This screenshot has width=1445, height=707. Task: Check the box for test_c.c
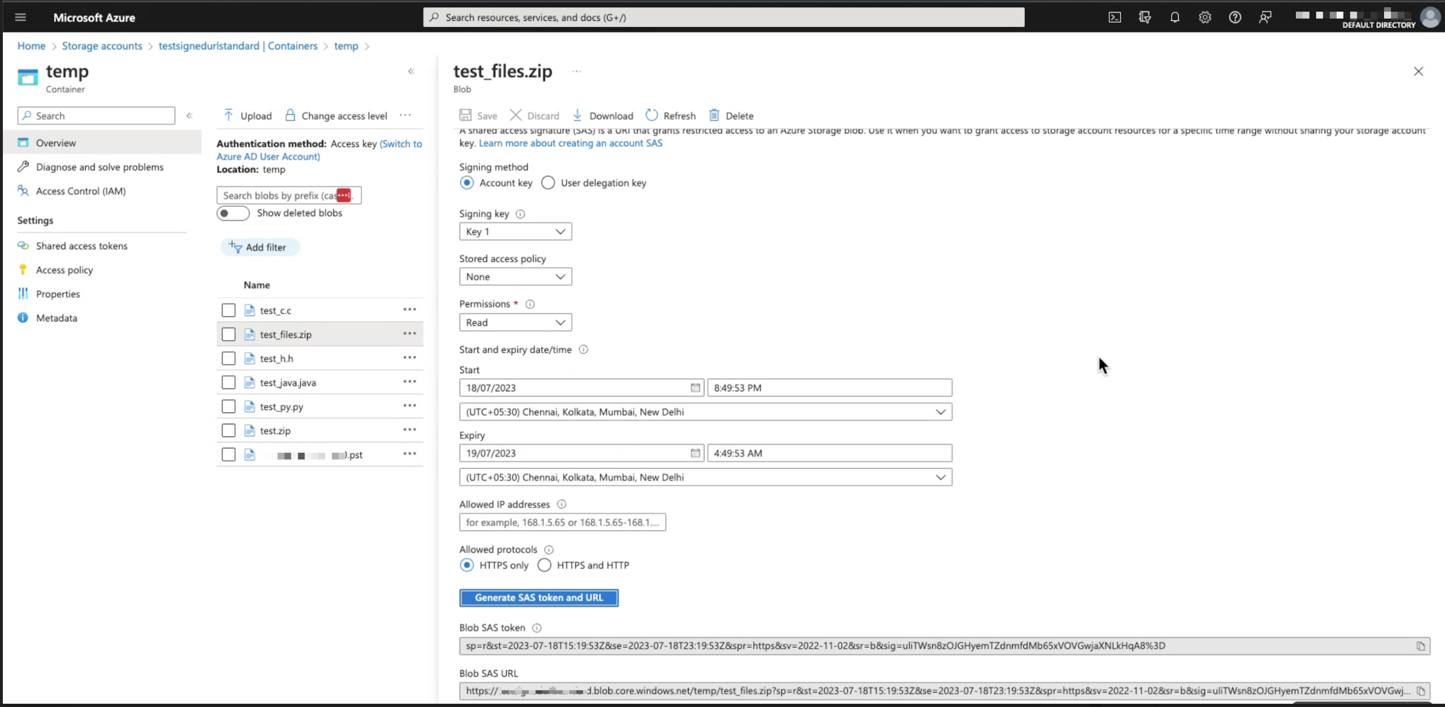point(229,311)
